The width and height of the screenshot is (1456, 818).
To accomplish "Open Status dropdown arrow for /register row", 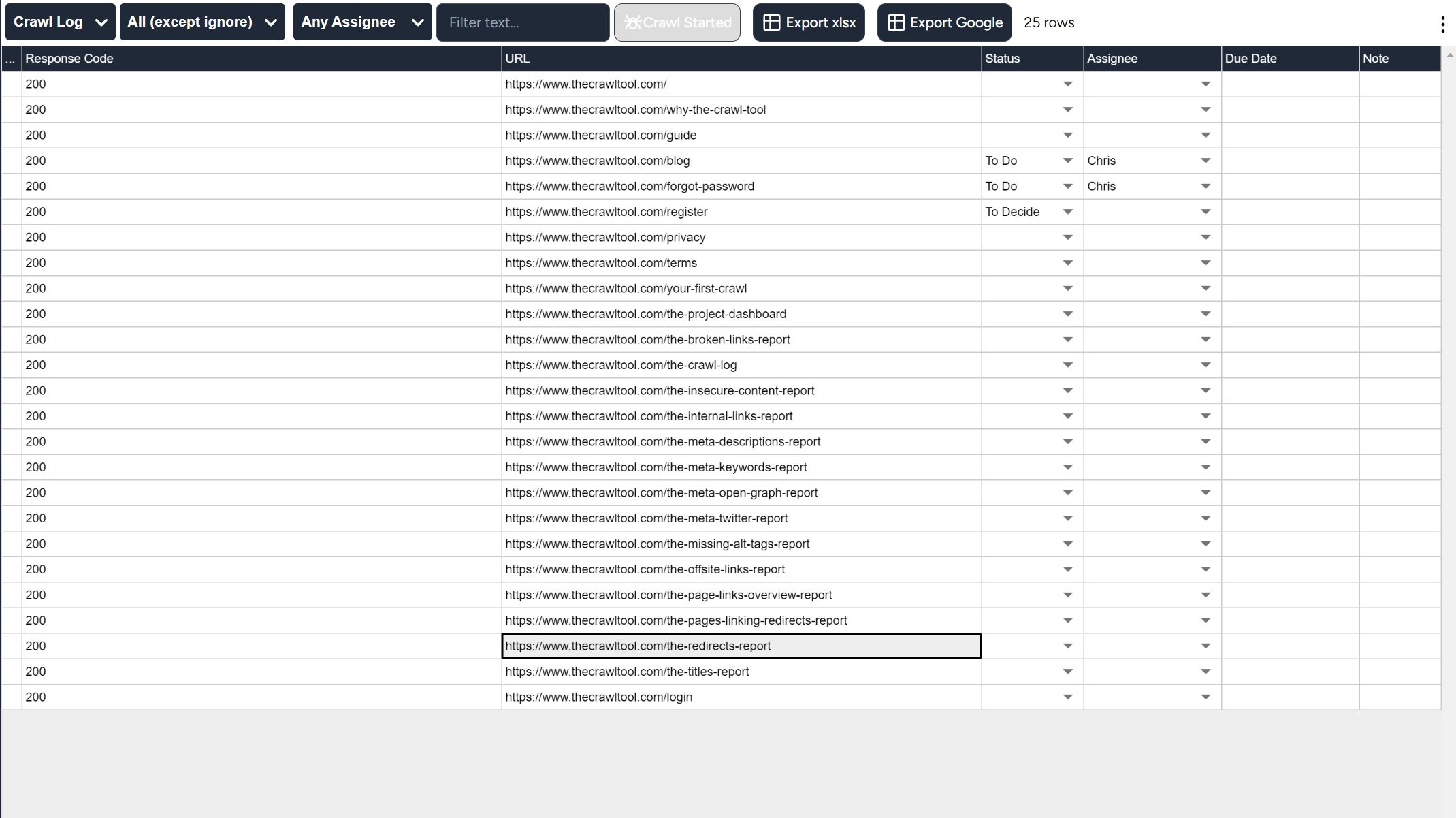I will coord(1067,212).
